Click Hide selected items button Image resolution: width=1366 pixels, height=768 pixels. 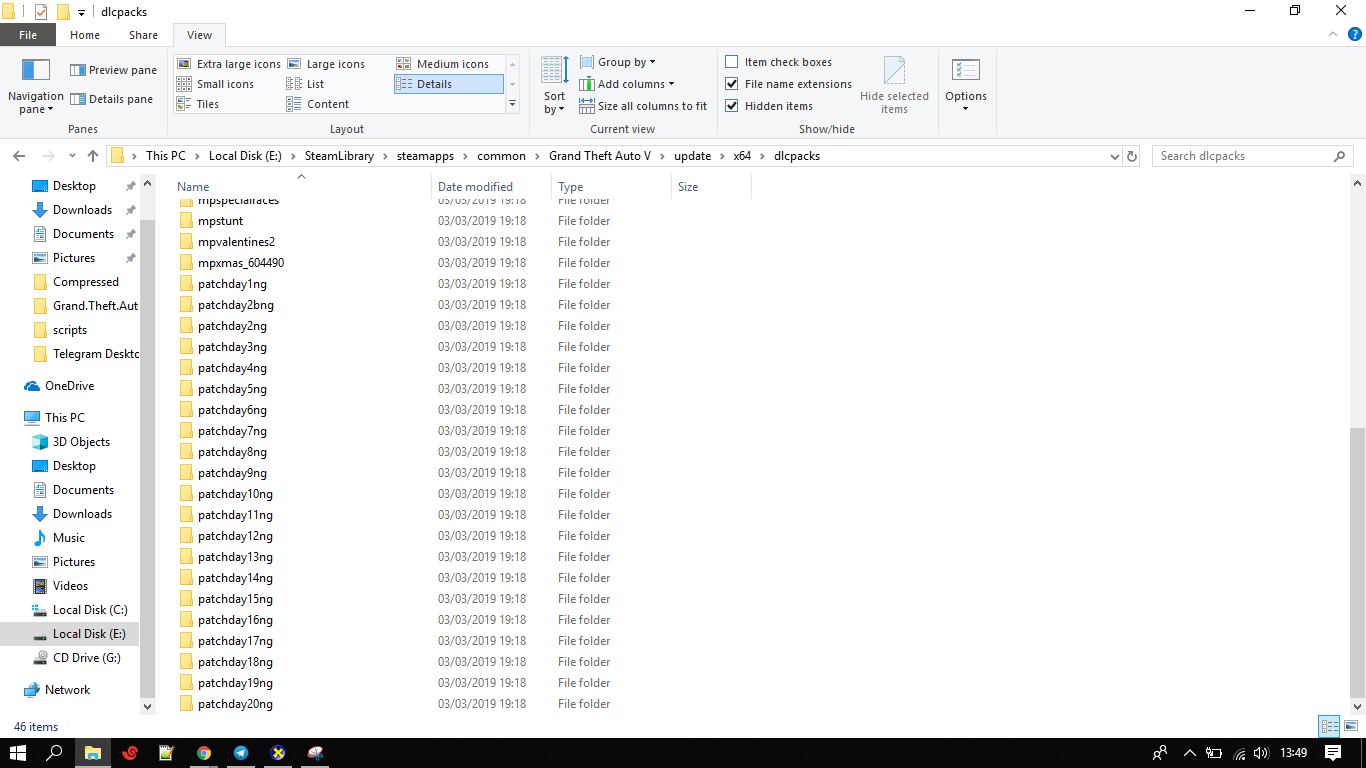point(894,85)
